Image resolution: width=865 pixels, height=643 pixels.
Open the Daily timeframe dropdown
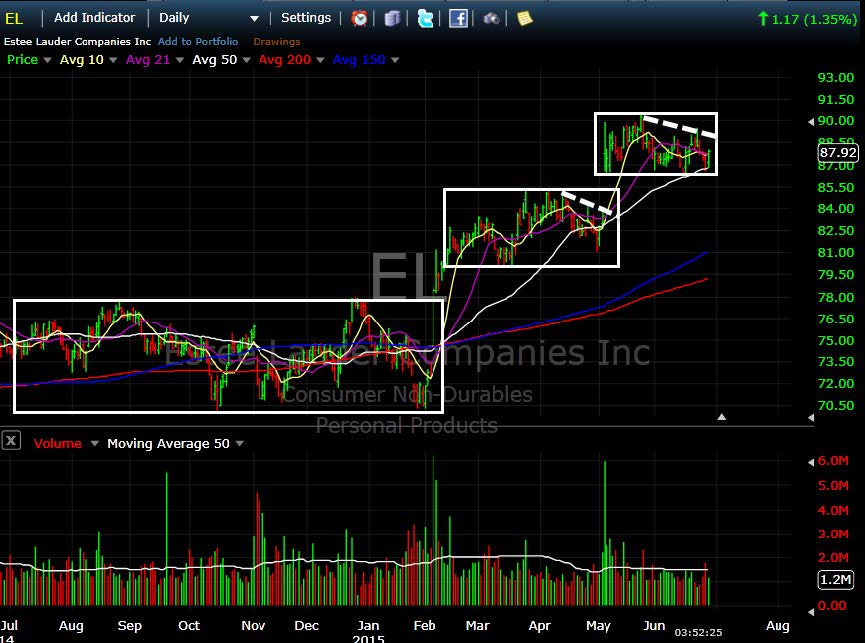coord(209,18)
